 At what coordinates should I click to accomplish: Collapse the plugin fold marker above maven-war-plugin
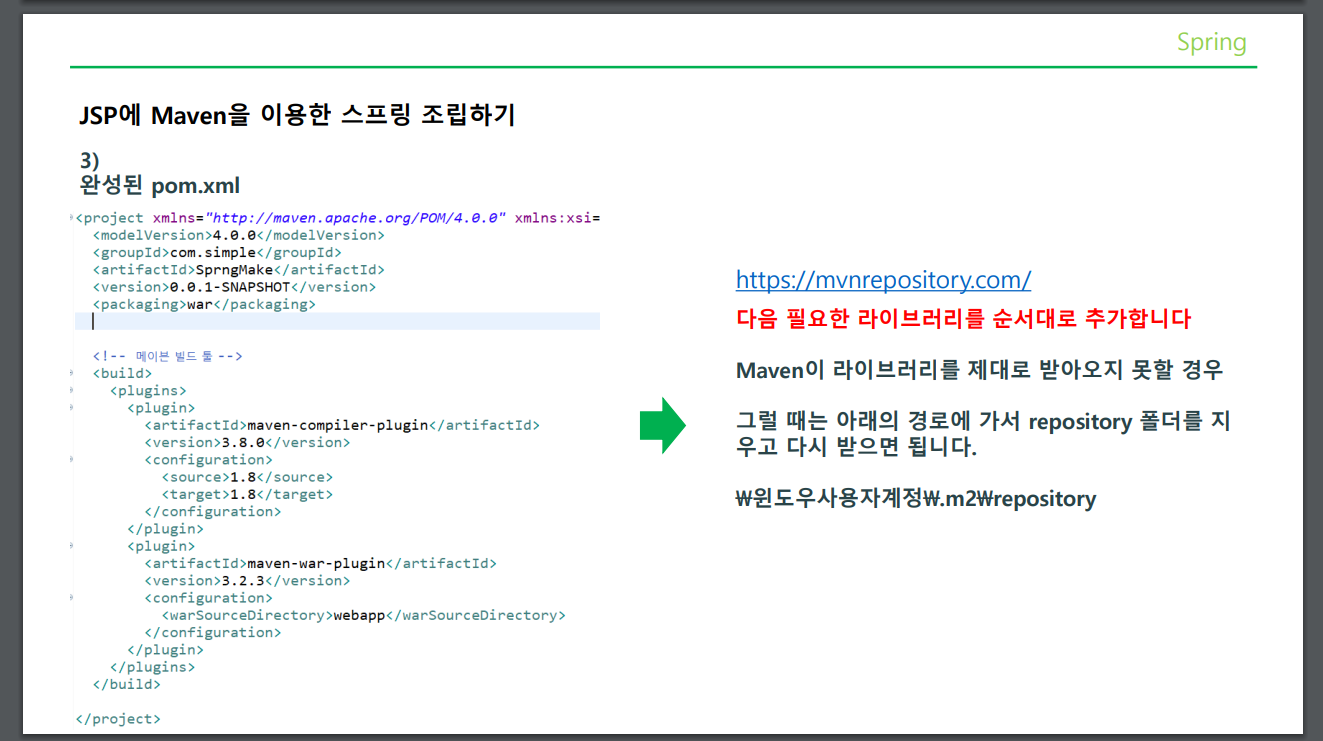[72, 546]
